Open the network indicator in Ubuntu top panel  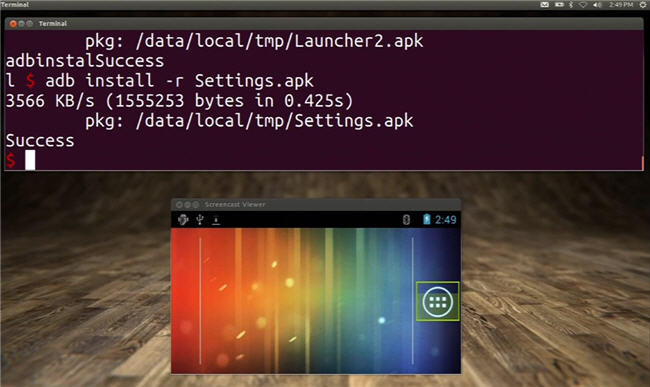coord(583,5)
